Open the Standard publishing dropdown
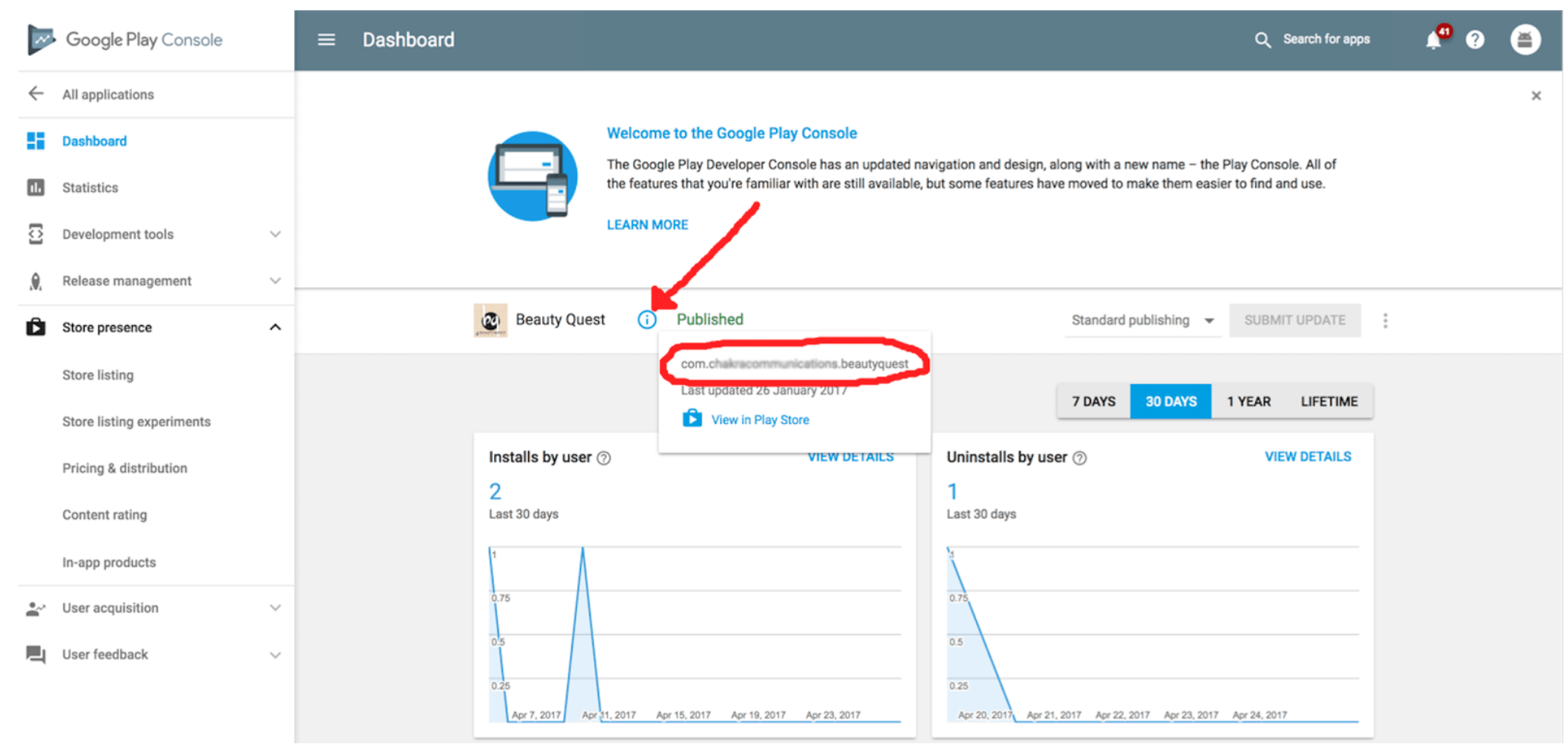 1143,320
